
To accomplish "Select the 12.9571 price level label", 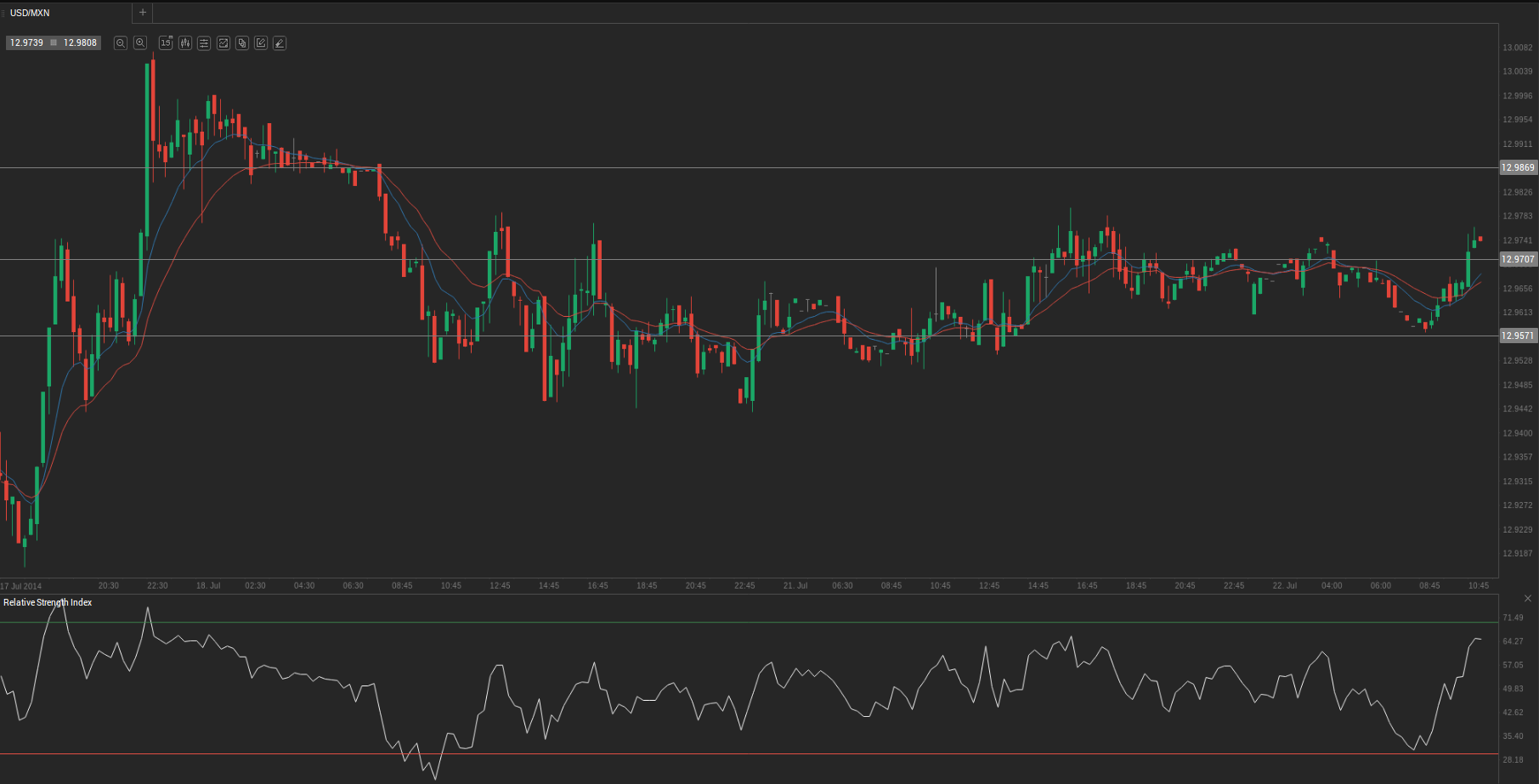I will [1518, 336].
